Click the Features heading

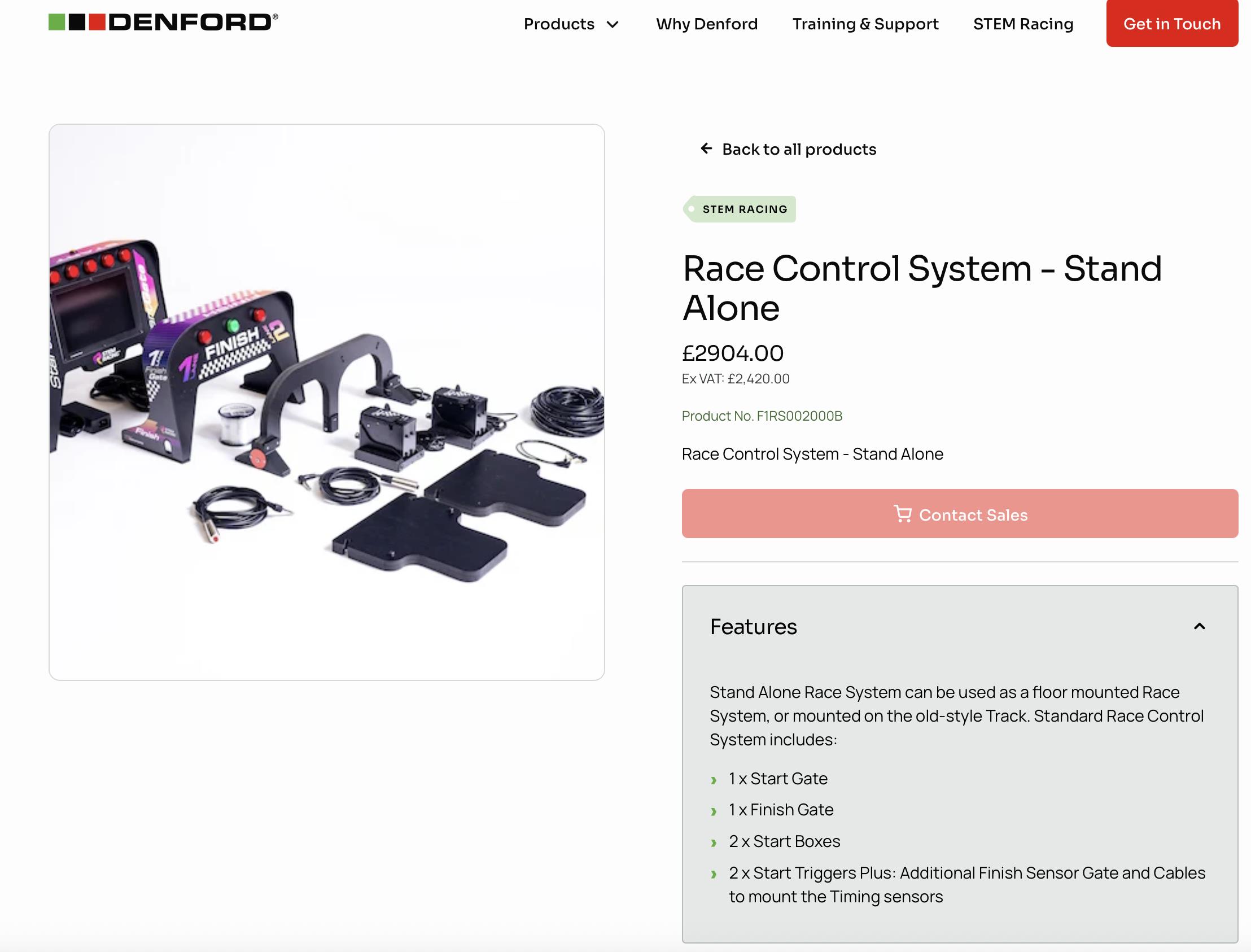point(753,627)
